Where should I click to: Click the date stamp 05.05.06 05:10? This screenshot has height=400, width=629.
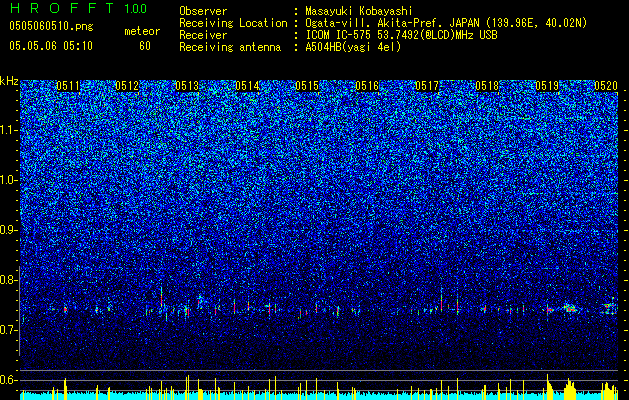(51, 46)
